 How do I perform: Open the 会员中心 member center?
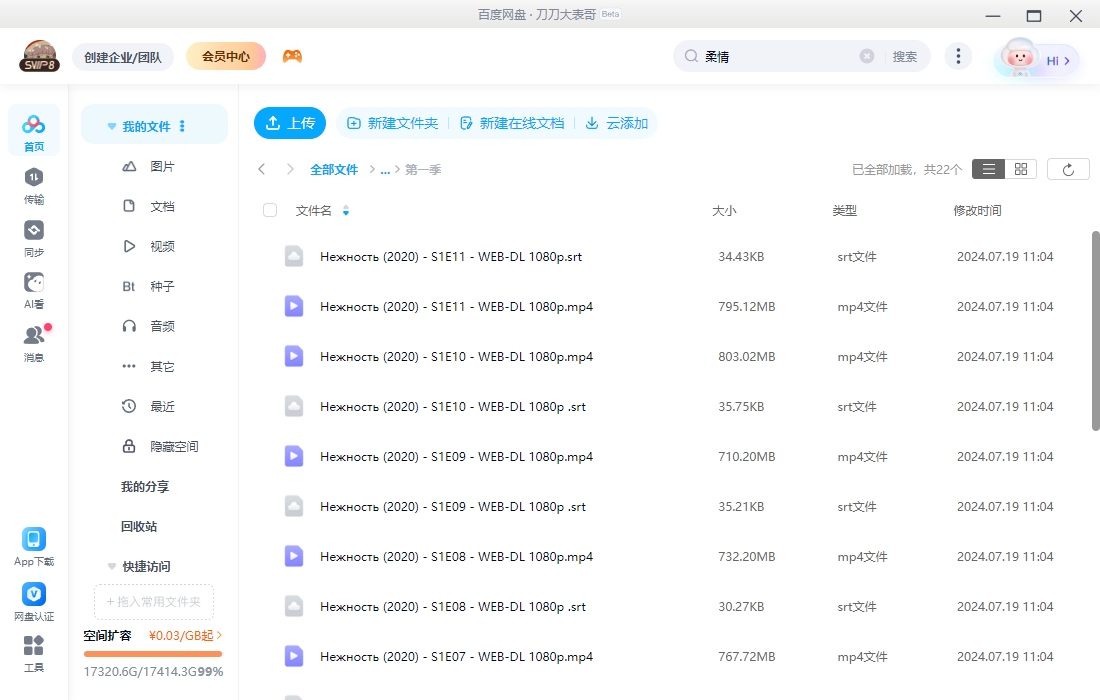[x=225, y=56]
